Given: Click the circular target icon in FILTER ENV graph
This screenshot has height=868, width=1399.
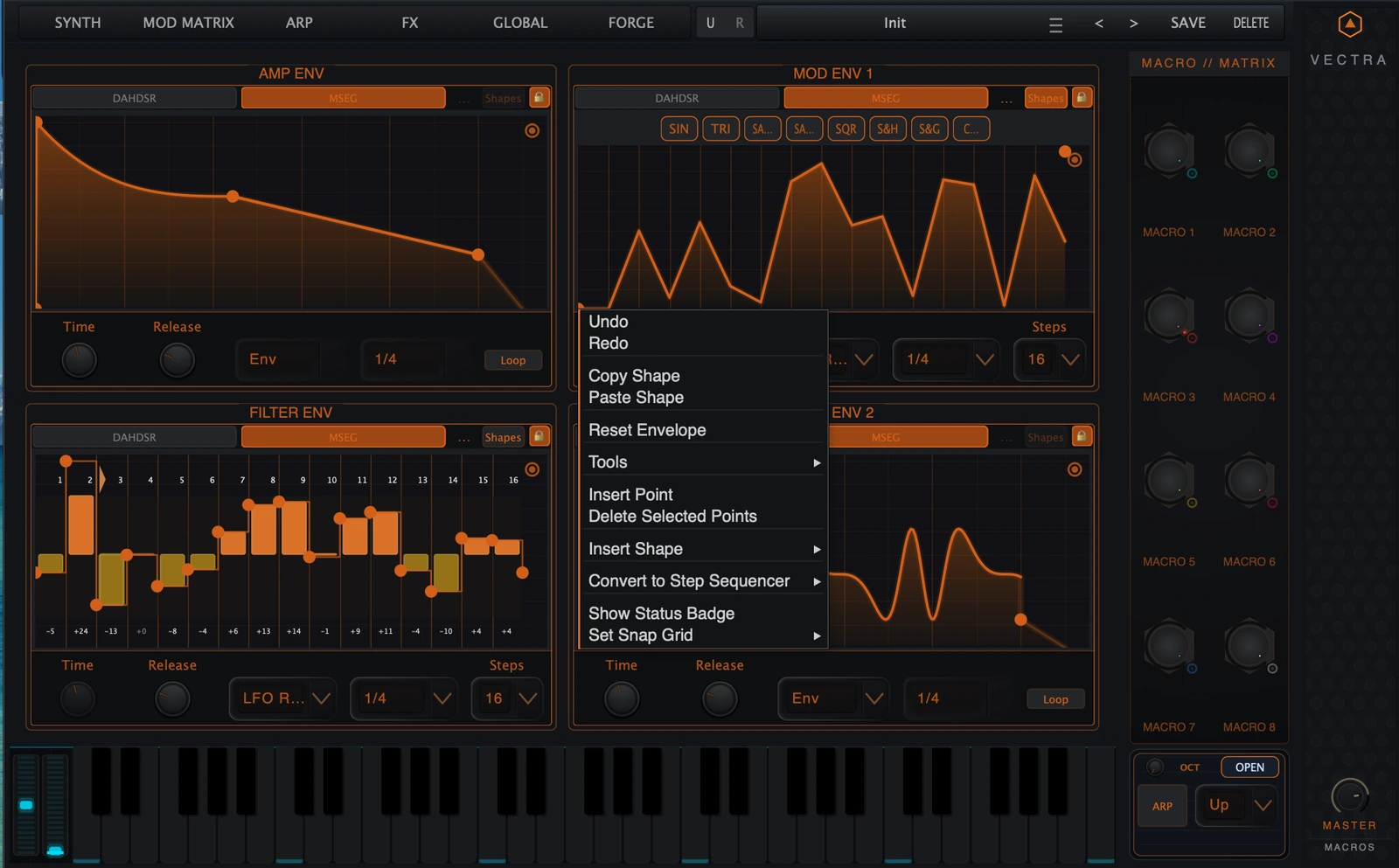Looking at the screenshot, I should 532,469.
